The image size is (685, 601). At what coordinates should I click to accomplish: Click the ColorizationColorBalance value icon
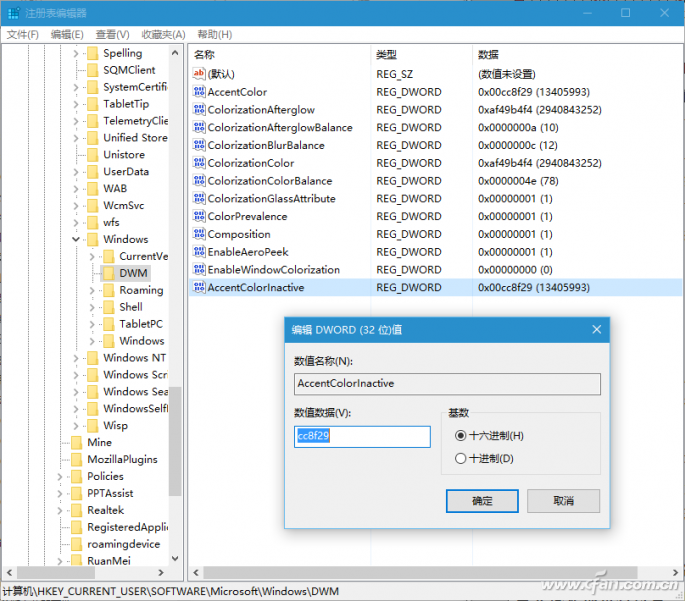pos(199,180)
